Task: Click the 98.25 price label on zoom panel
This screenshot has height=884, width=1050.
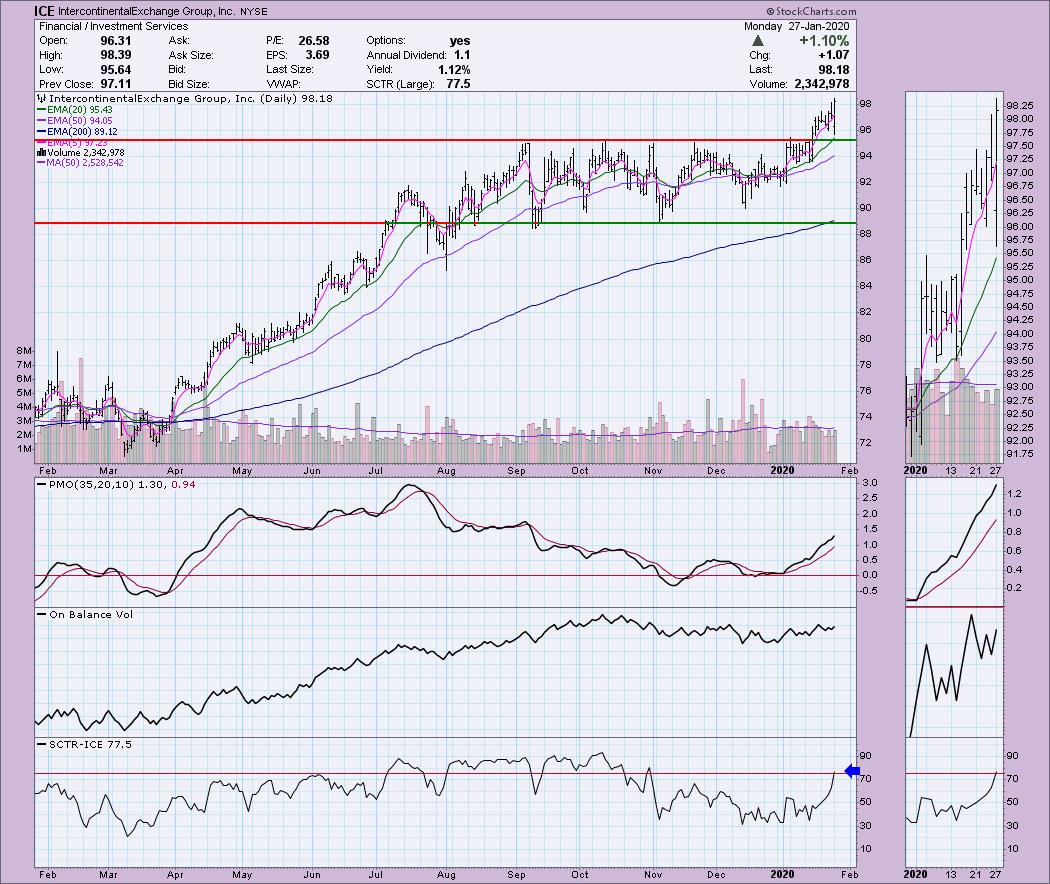Action: point(1019,106)
